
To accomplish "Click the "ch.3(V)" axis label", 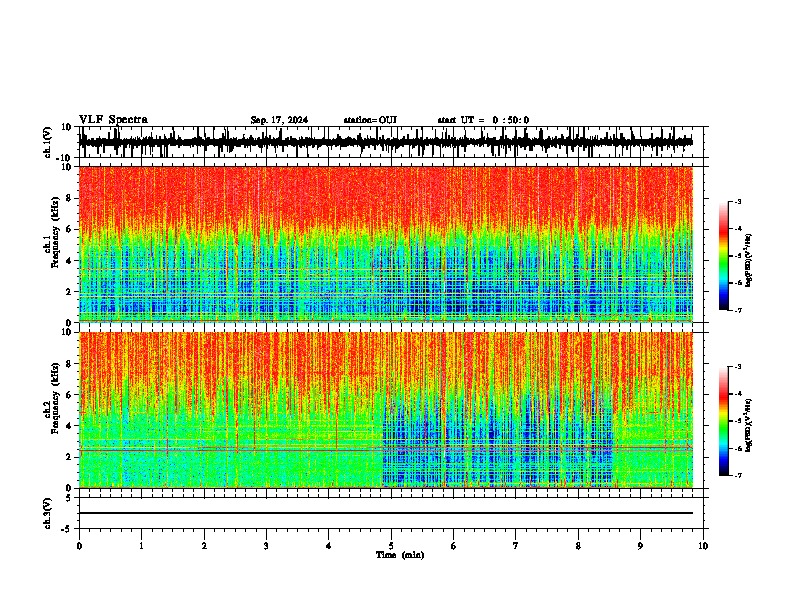I will [47, 513].
